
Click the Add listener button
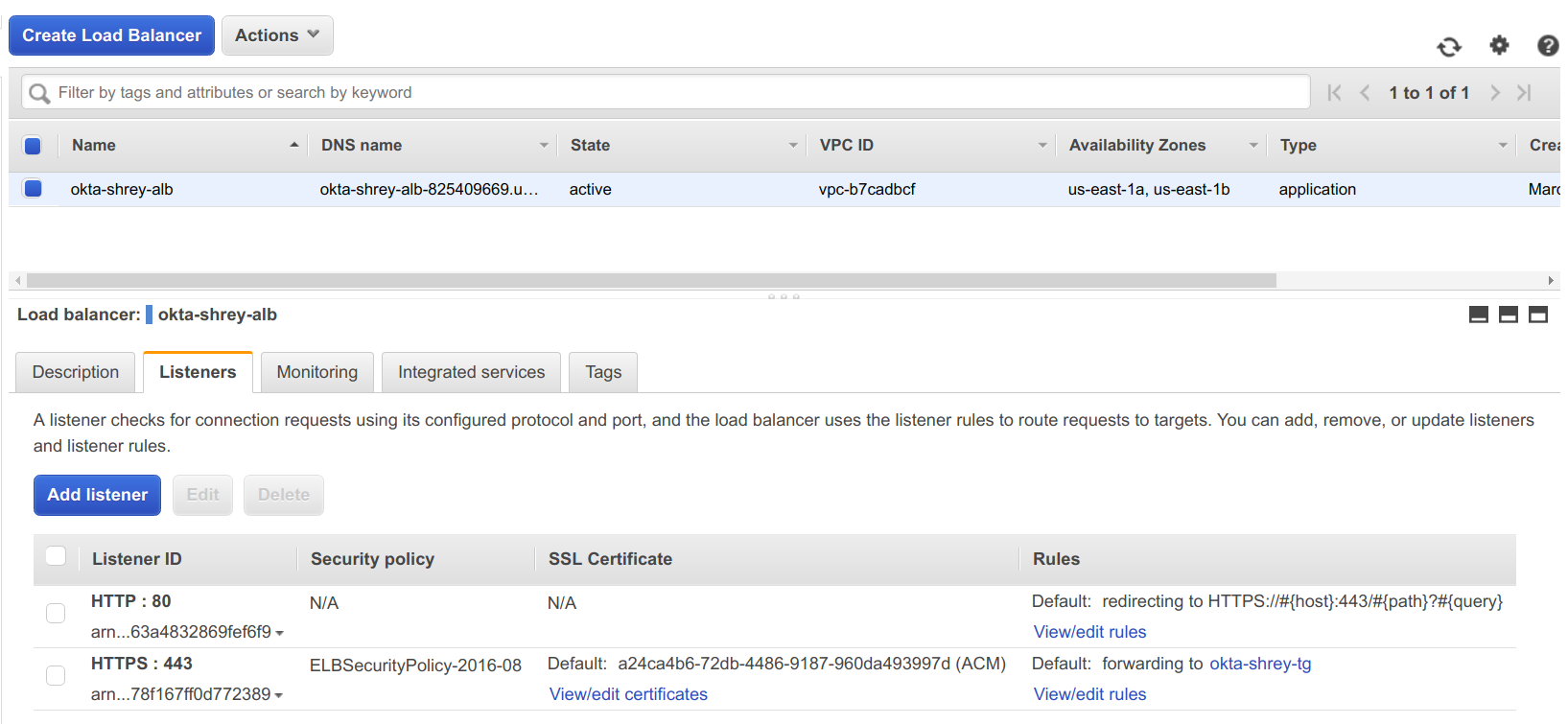[98, 495]
